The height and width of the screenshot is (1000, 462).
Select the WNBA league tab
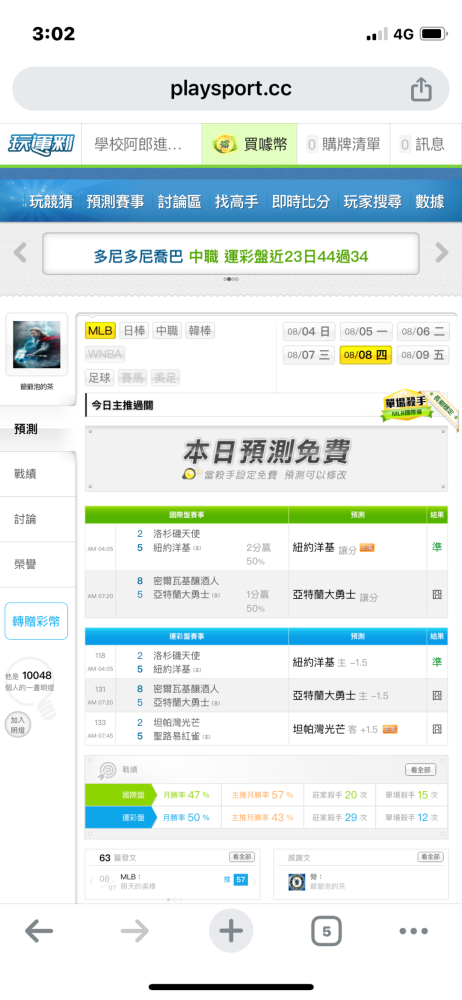(x=105, y=354)
